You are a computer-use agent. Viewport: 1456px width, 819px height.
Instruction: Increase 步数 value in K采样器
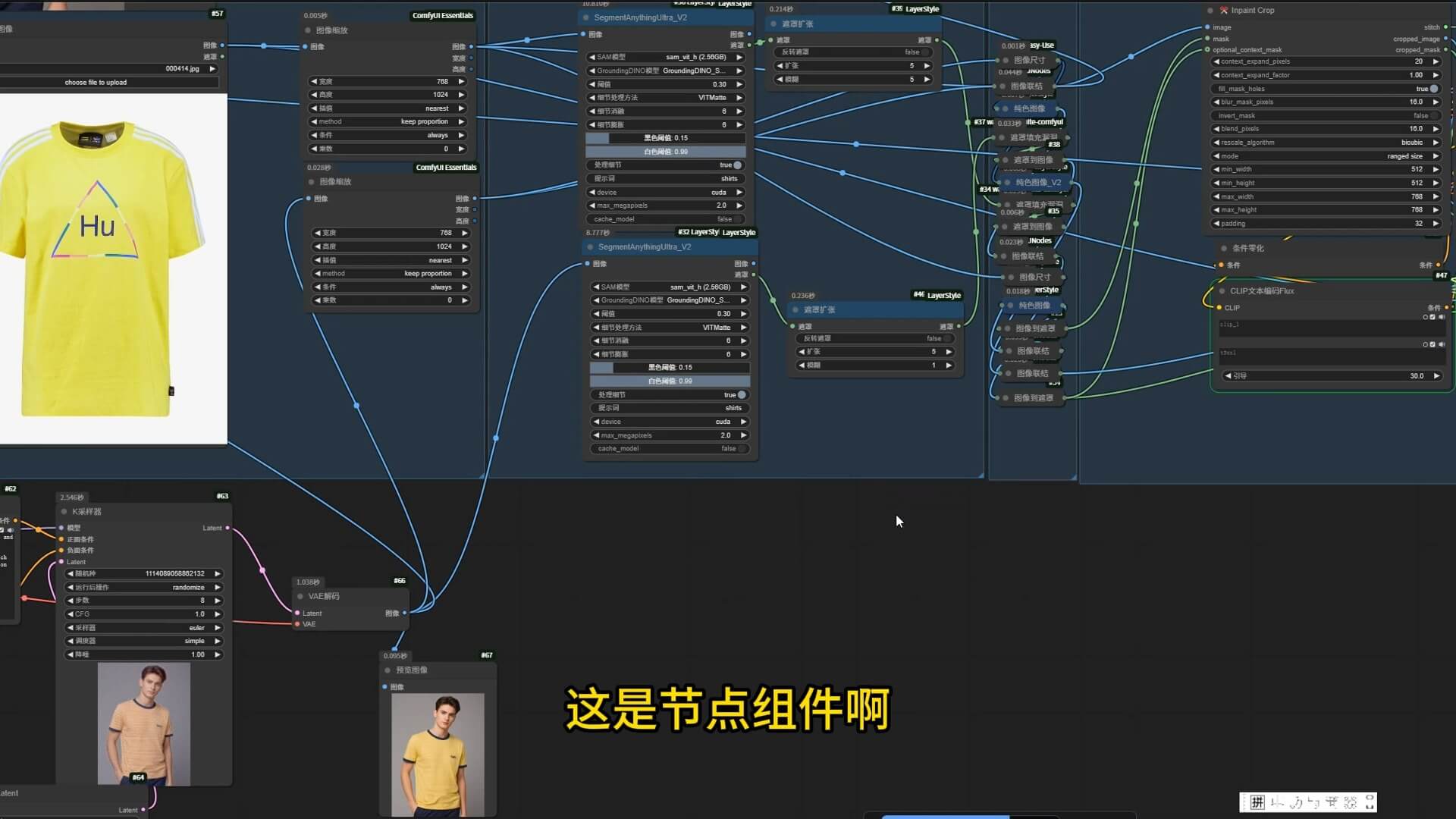pyautogui.click(x=218, y=601)
